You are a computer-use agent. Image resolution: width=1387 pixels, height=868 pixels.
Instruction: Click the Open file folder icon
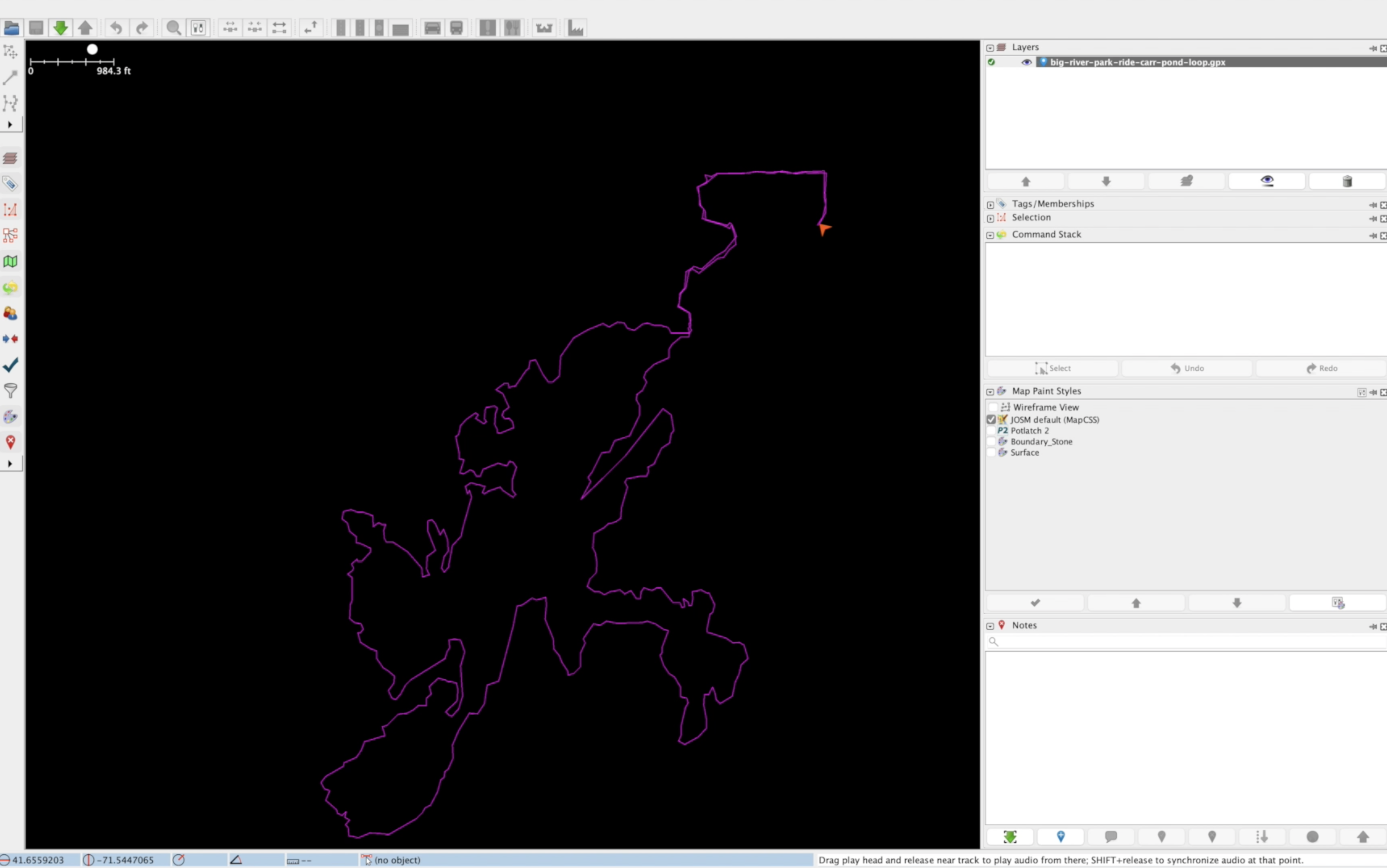[11, 28]
